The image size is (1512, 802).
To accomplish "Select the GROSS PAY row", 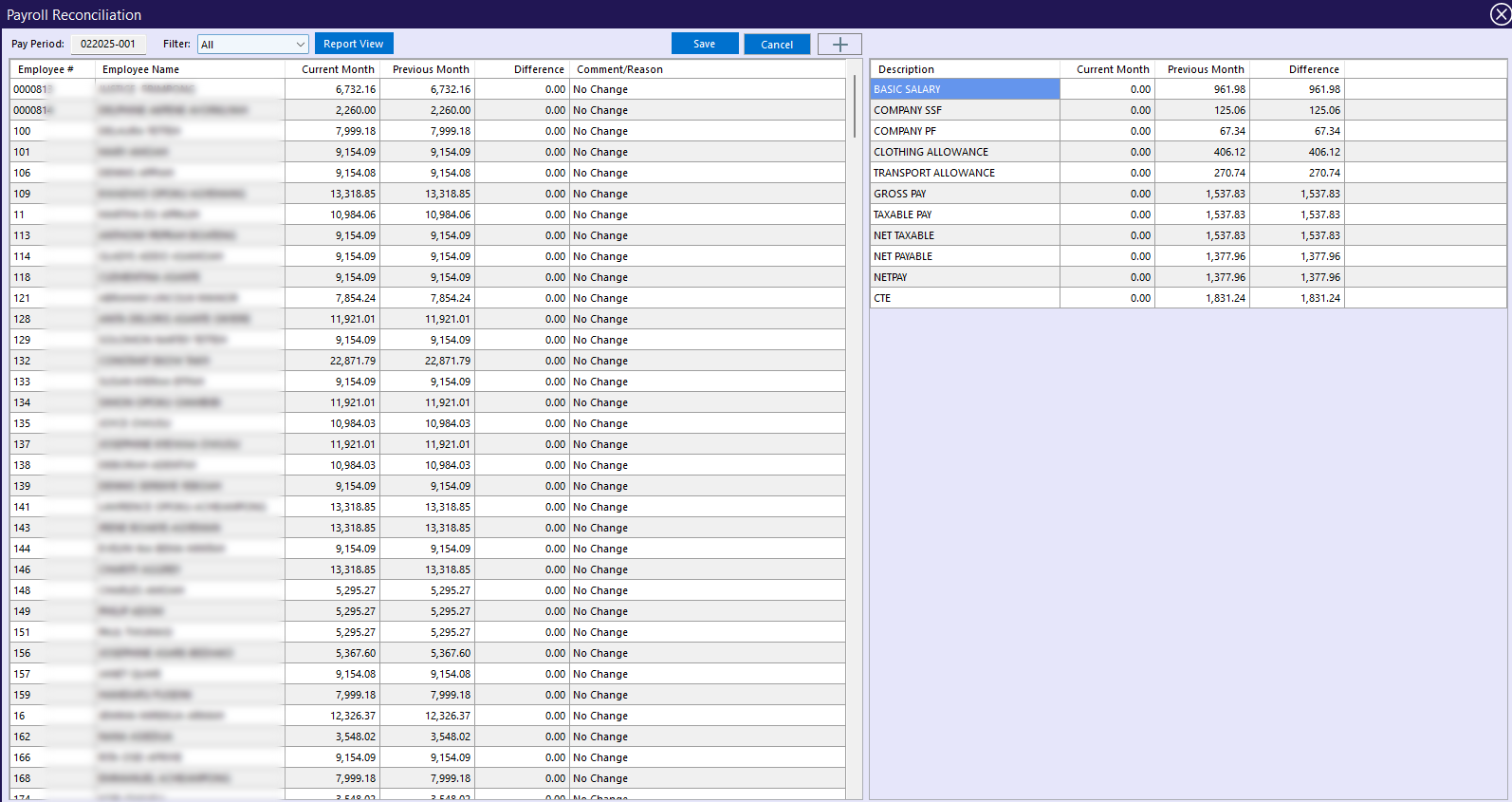I will 964,194.
